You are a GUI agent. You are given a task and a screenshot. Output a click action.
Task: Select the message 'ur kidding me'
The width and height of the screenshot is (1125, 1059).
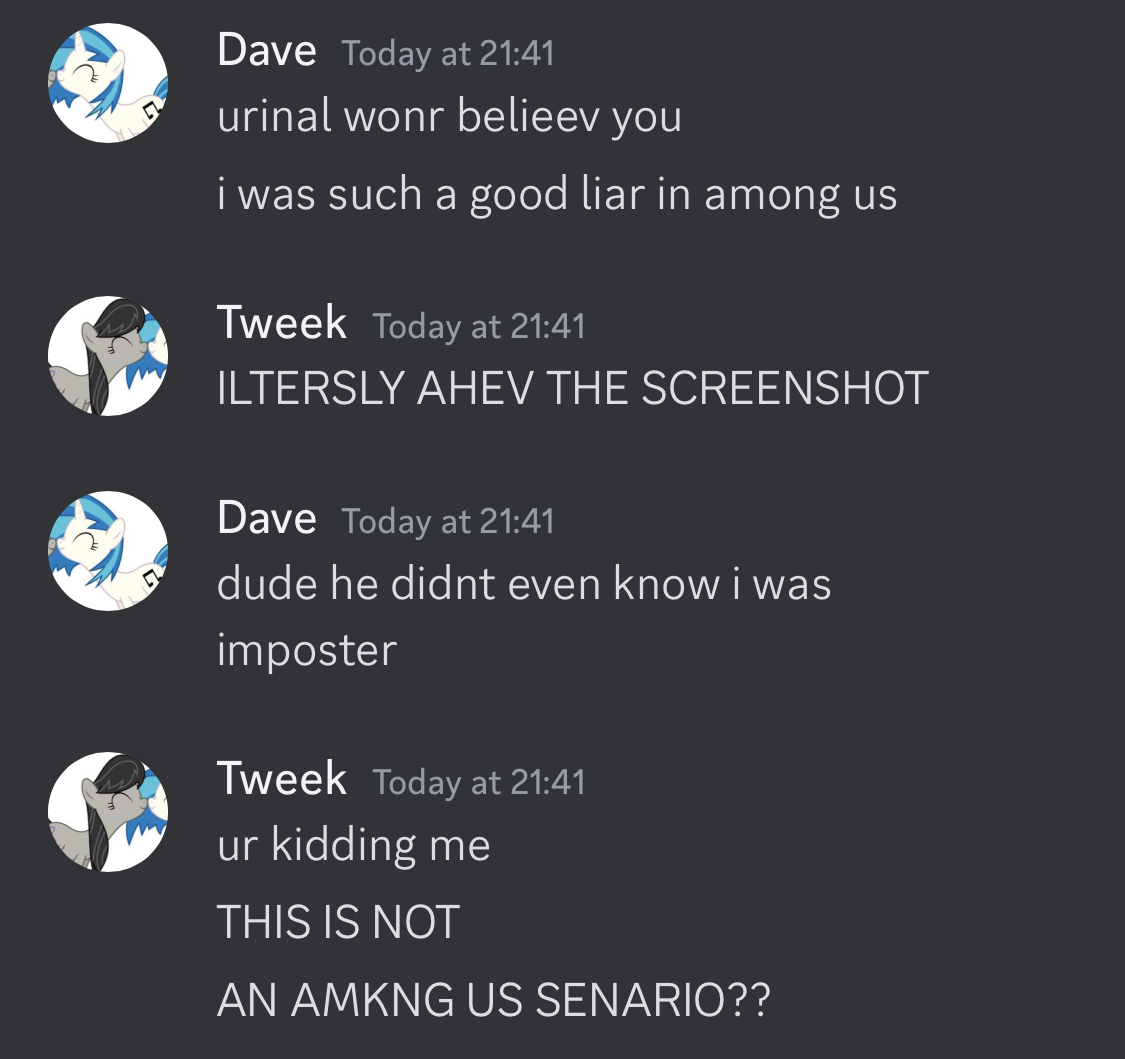354,845
